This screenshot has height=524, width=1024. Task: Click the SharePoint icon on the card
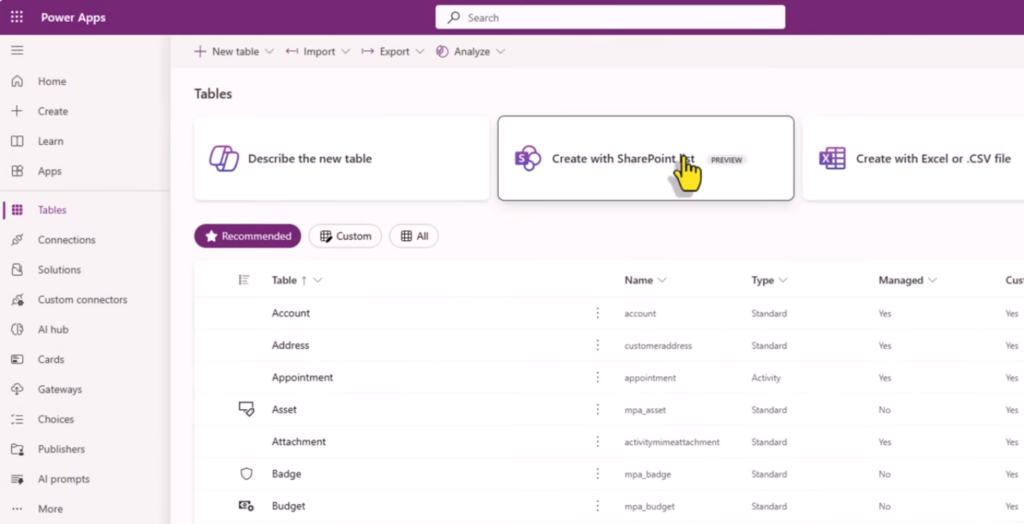(x=528, y=159)
